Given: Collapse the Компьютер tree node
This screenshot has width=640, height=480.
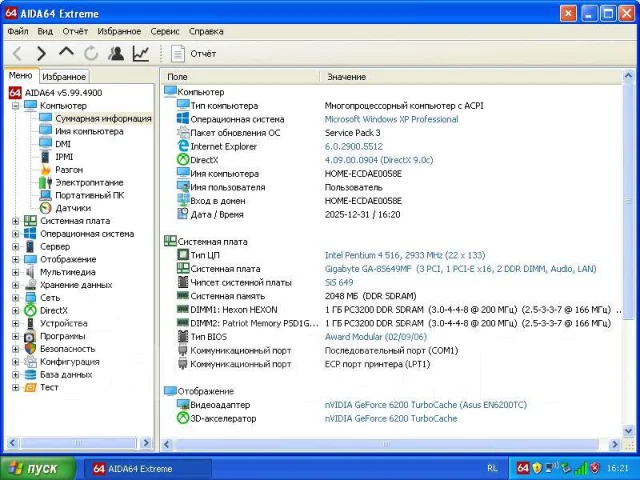Looking at the screenshot, I should [x=16, y=106].
